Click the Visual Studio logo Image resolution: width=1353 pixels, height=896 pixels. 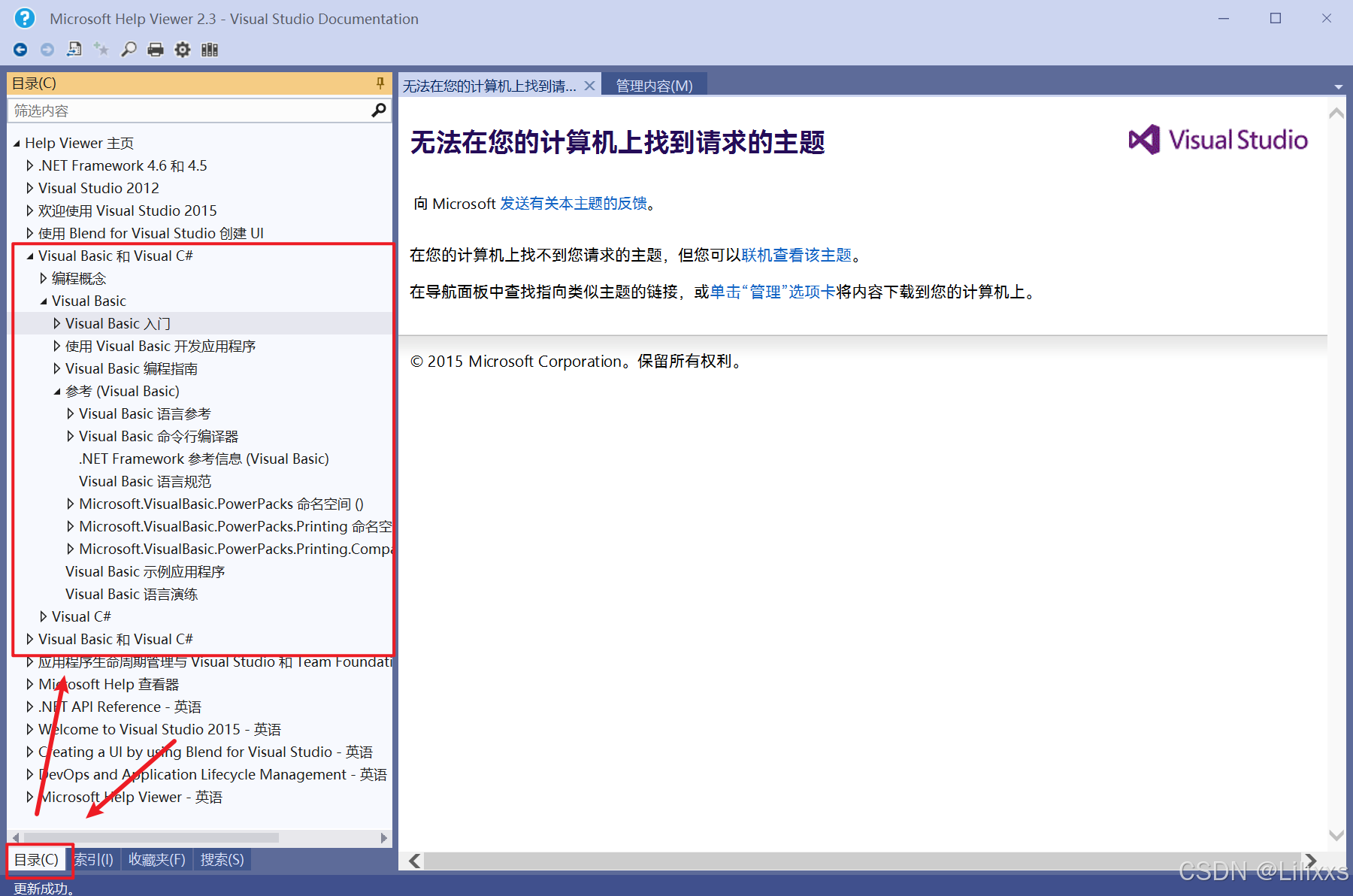(x=1218, y=140)
